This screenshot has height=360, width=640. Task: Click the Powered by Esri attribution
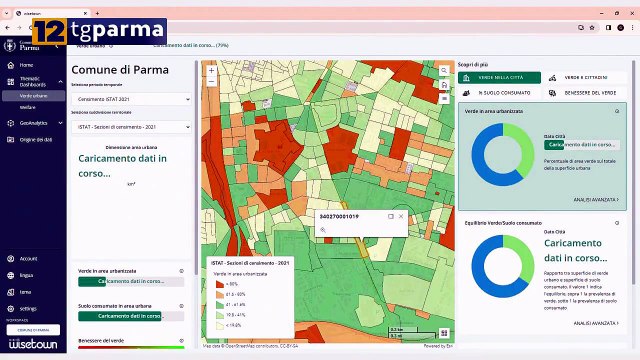[x=438, y=346]
